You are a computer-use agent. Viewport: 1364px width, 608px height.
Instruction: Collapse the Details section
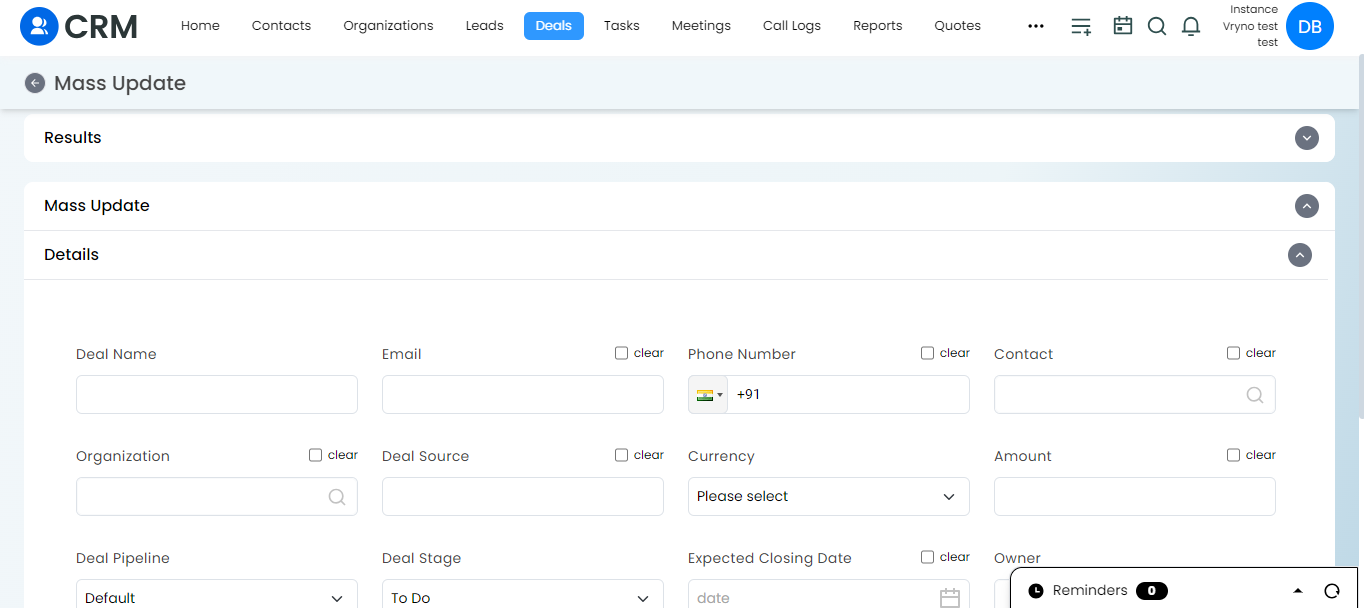pyautogui.click(x=1300, y=255)
